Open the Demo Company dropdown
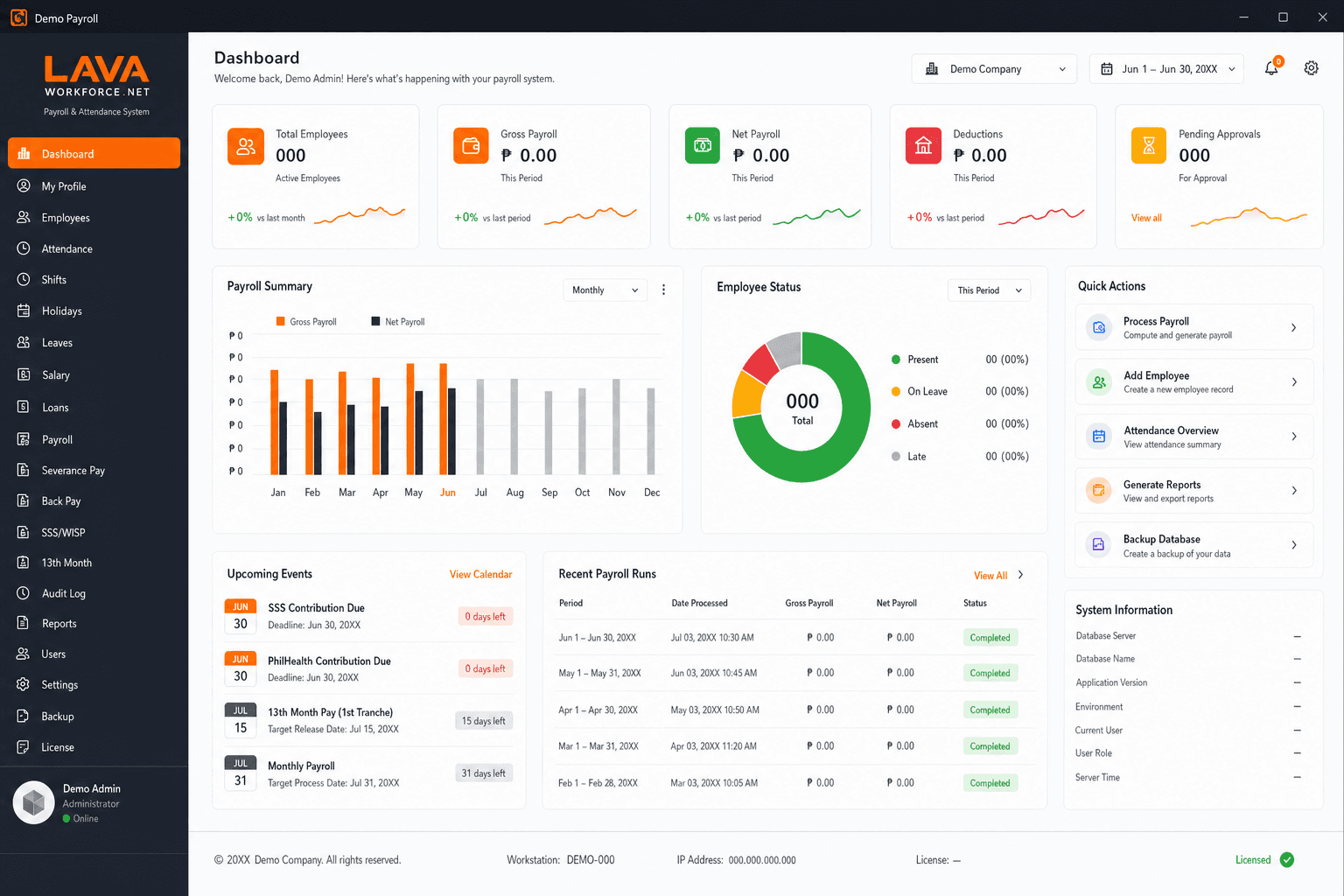Viewport: 1344px width, 896px height. 994,69
